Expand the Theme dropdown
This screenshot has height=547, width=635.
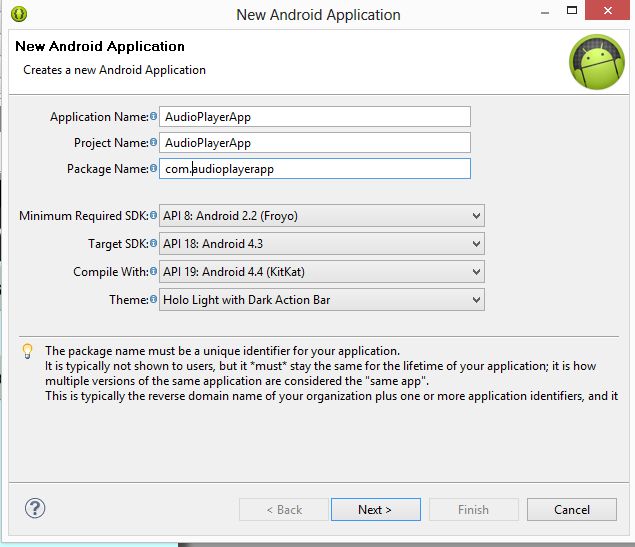pyautogui.click(x=321, y=300)
